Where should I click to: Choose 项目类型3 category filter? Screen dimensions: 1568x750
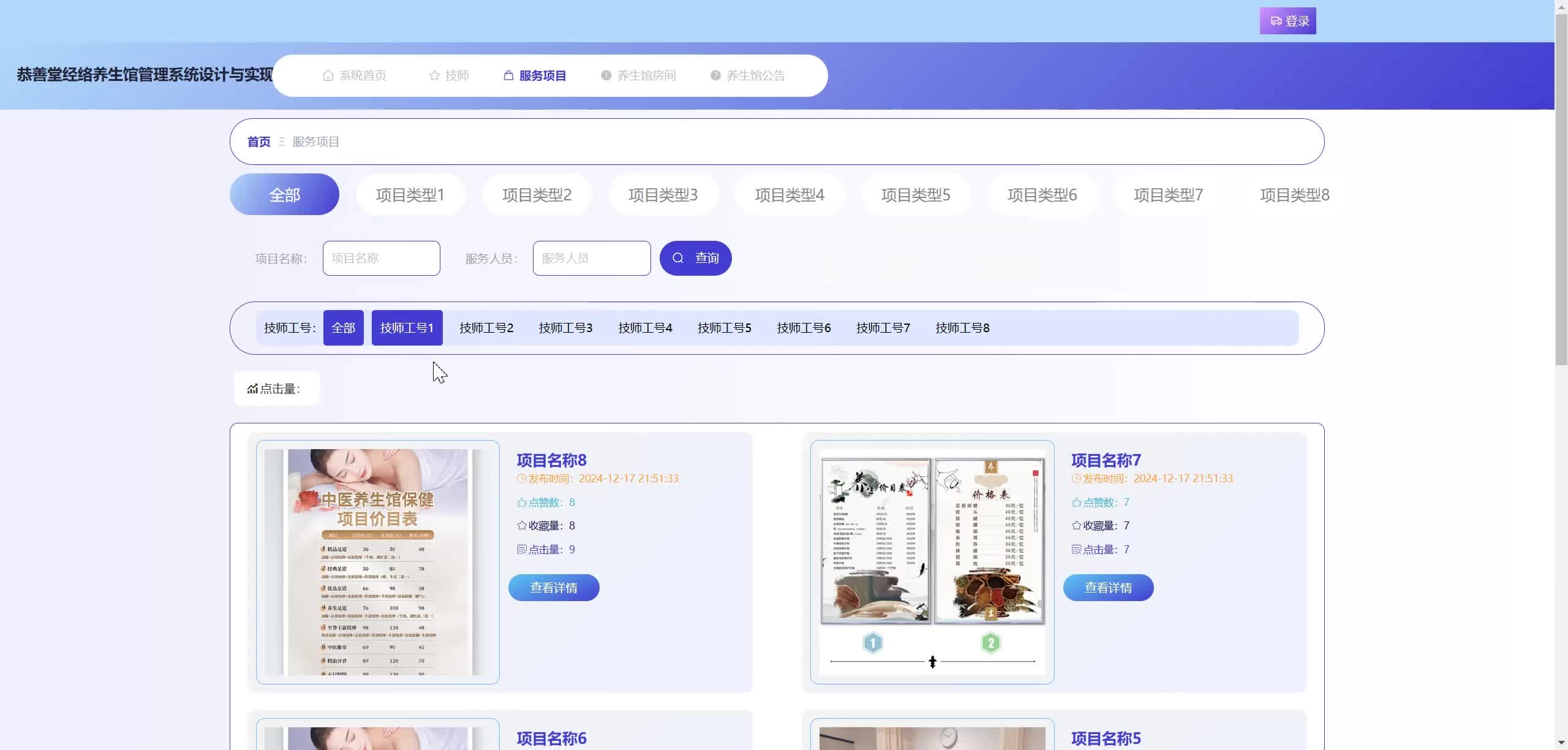tap(663, 195)
